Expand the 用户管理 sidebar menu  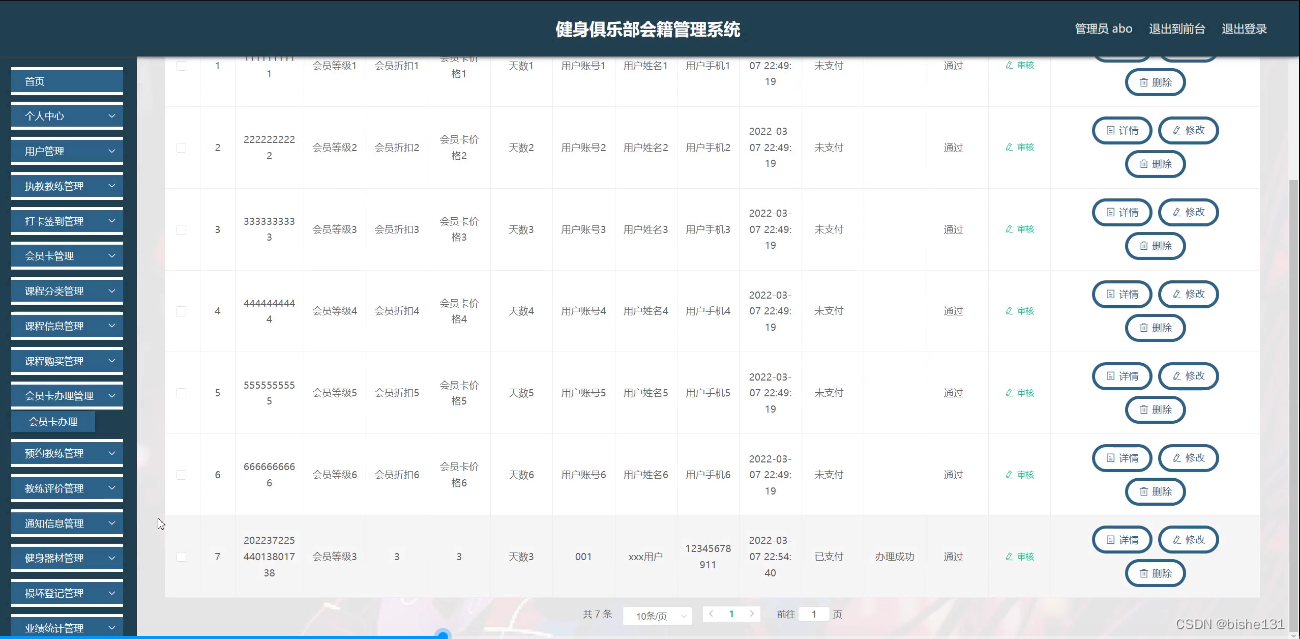click(x=66, y=151)
